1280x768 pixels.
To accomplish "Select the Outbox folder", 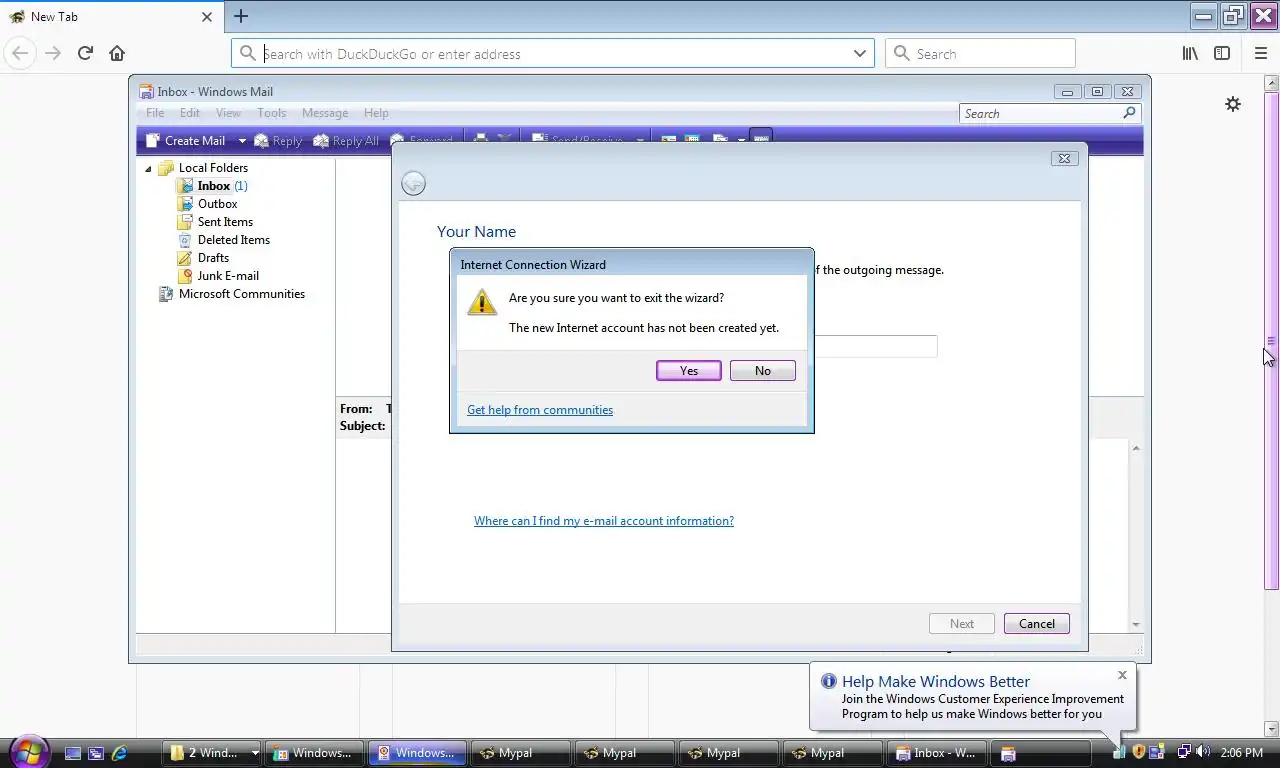I will coord(217,204).
